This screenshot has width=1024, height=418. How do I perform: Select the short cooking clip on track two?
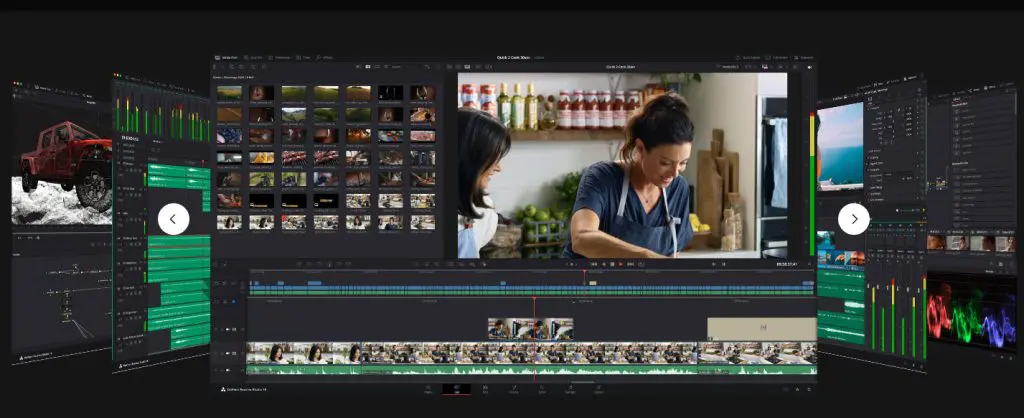531,329
